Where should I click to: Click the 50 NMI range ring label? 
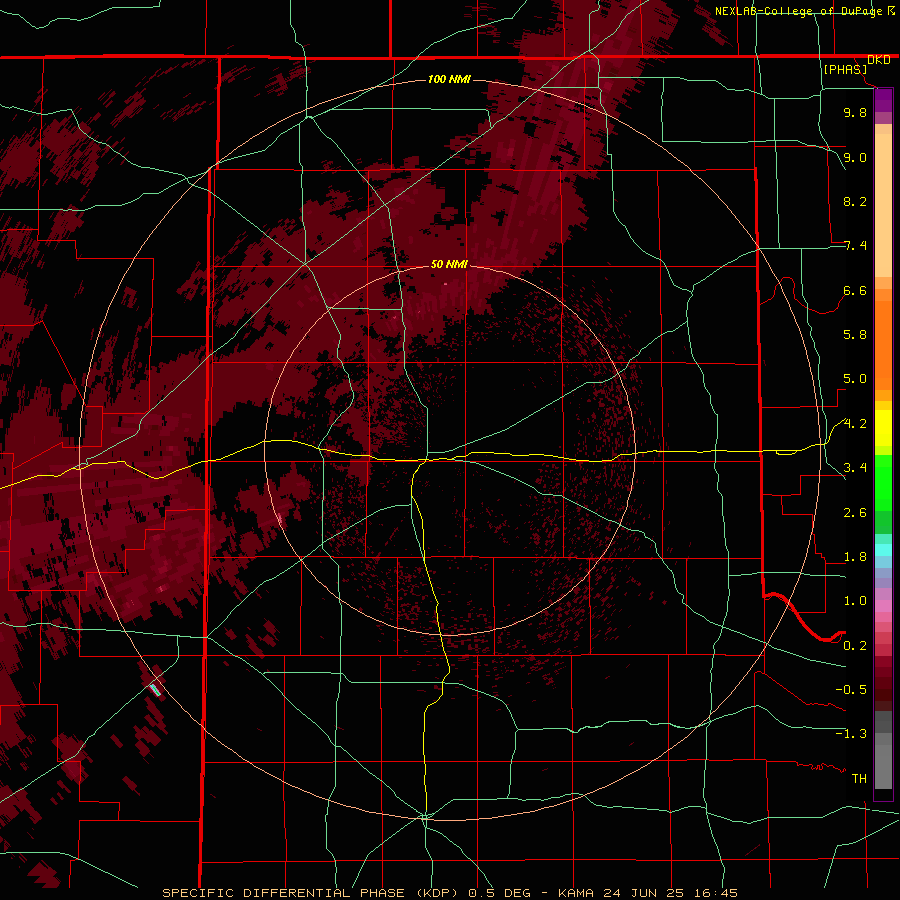click(x=449, y=264)
